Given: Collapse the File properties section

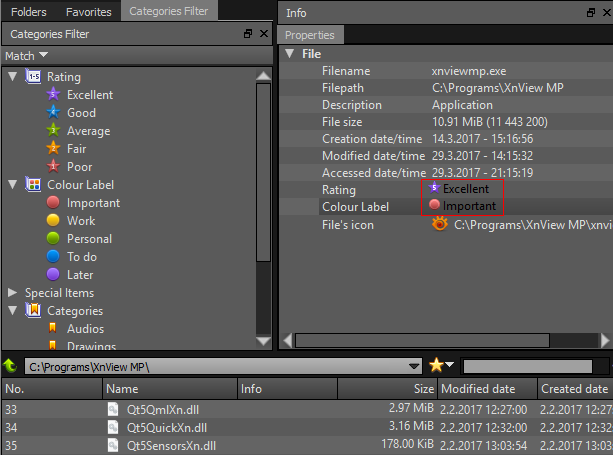Looking at the screenshot, I should pyautogui.click(x=290, y=54).
